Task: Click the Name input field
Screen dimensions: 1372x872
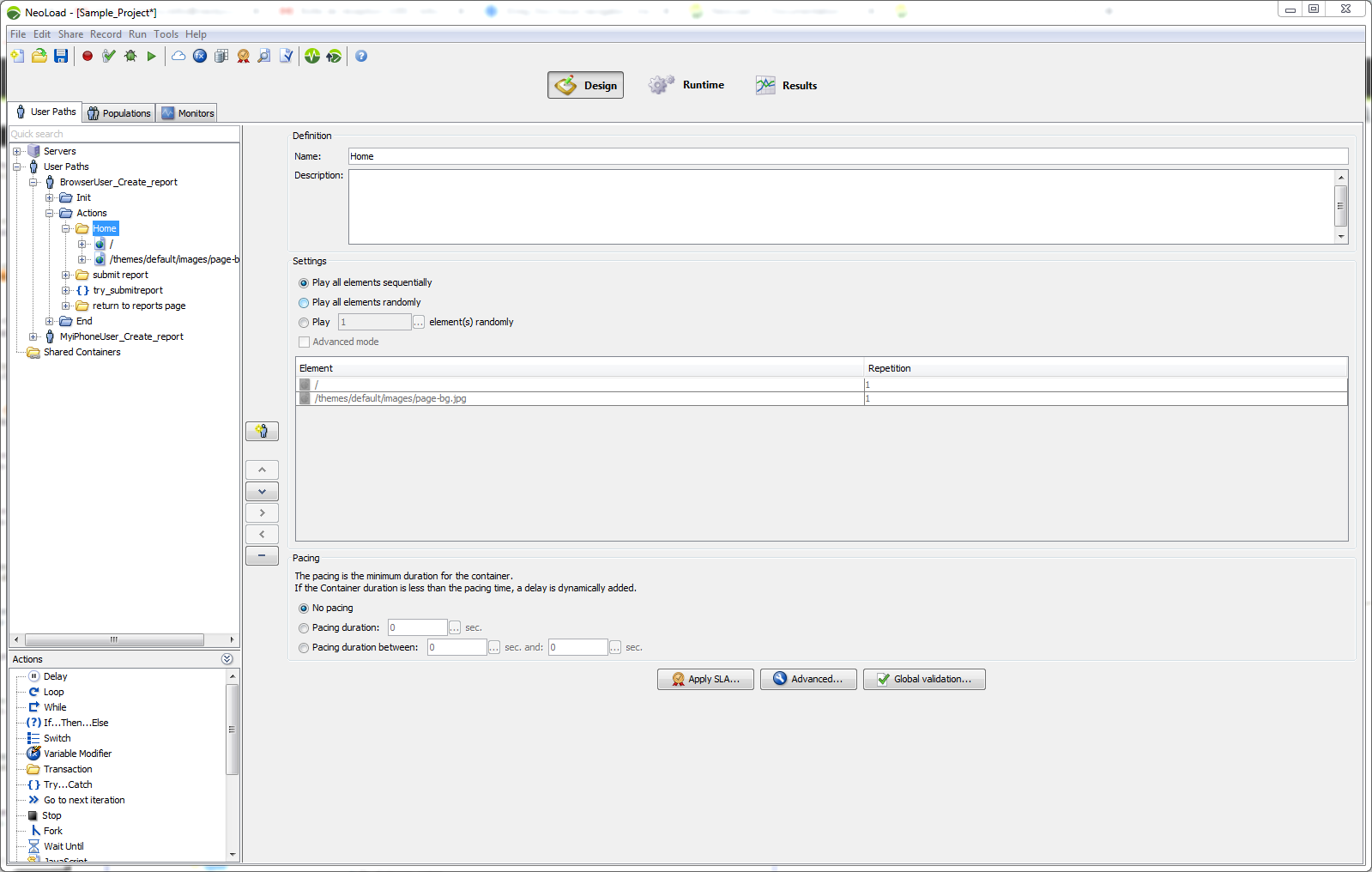Action: tap(848, 156)
